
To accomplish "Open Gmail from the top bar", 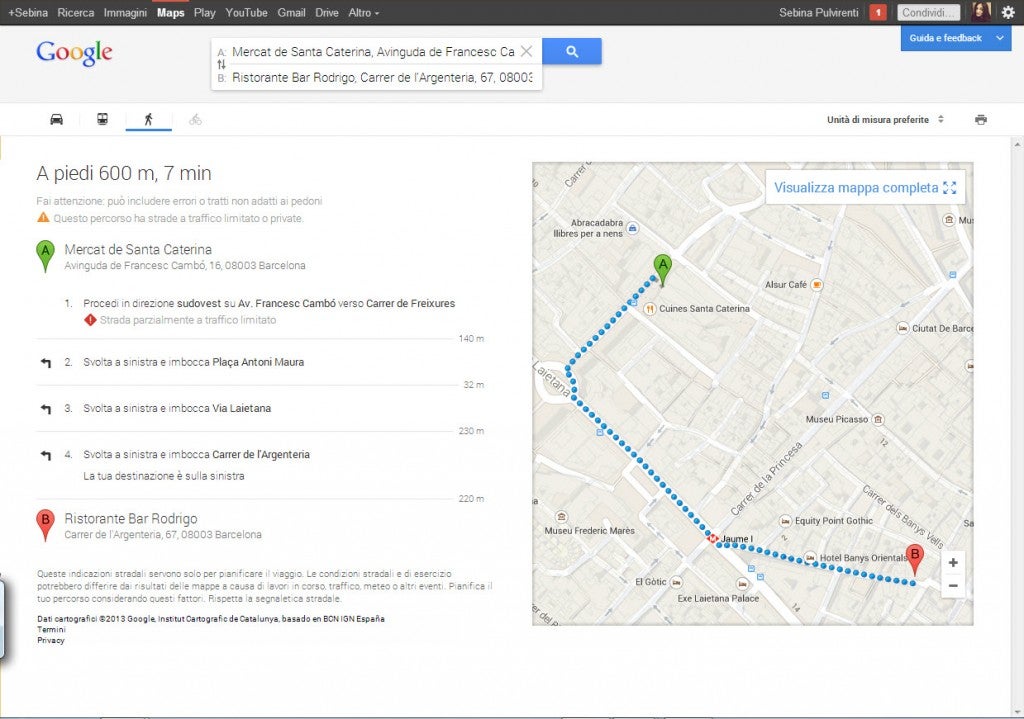I will [x=291, y=12].
